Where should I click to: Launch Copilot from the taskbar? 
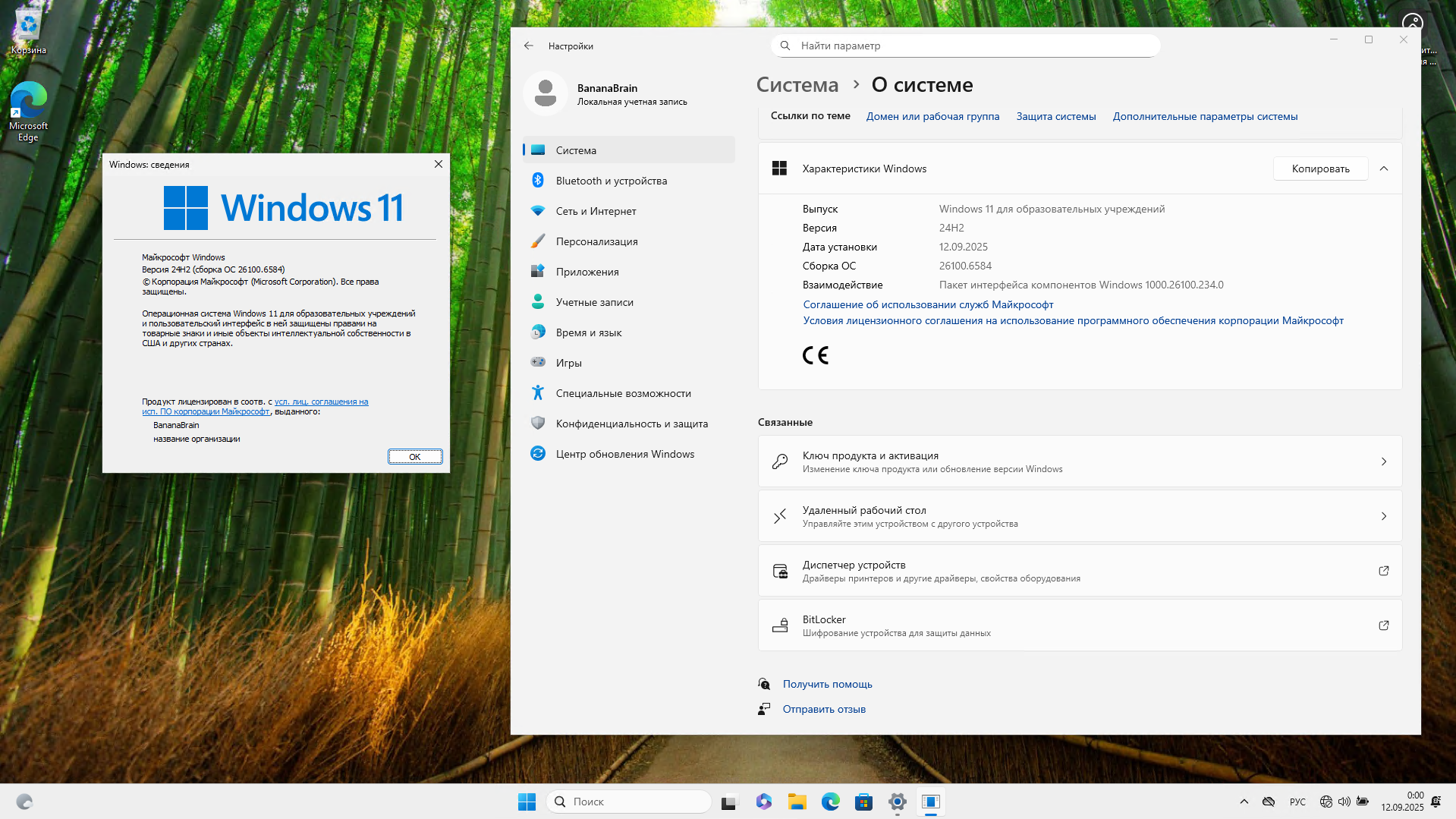pyautogui.click(x=763, y=802)
